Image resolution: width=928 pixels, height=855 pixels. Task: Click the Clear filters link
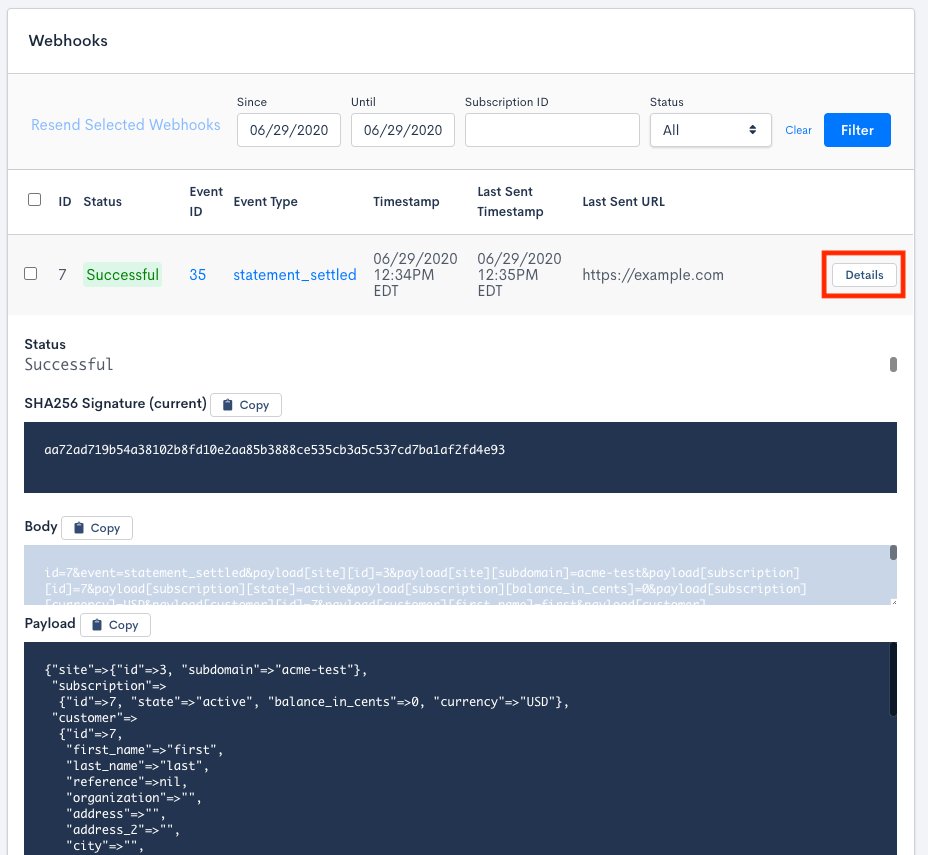[x=798, y=130]
